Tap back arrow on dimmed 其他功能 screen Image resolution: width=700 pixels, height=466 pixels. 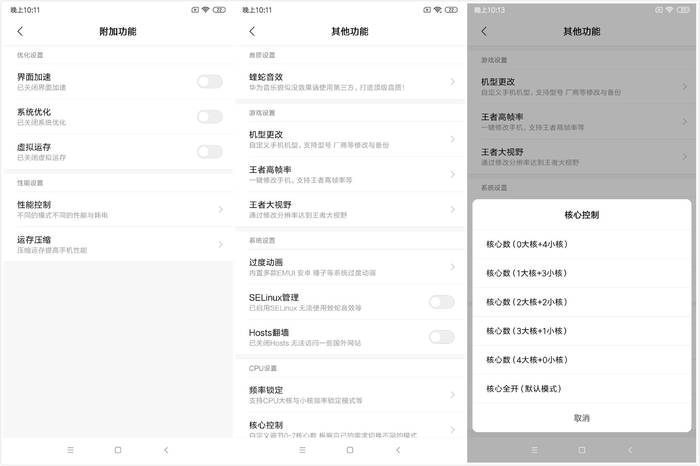pyautogui.click(x=484, y=31)
